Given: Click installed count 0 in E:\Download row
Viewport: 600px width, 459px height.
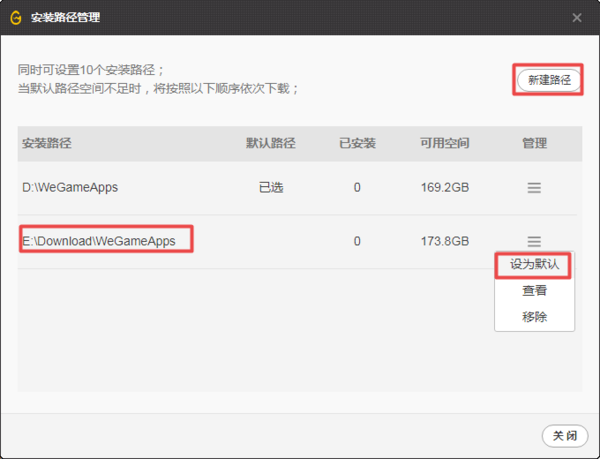Looking at the screenshot, I should point(357,241).
